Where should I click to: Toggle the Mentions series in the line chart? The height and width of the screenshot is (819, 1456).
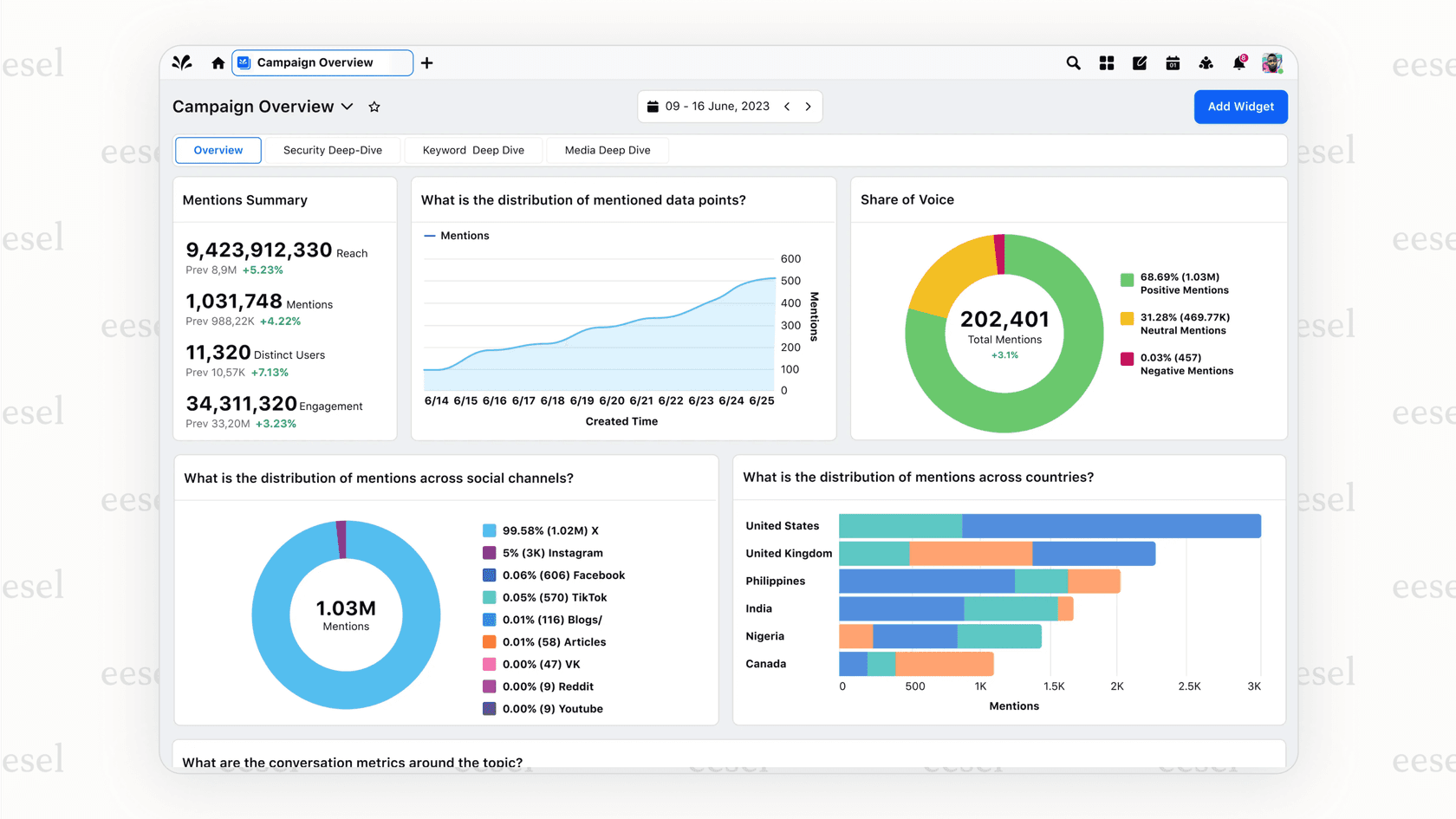[x=456, y=235]
